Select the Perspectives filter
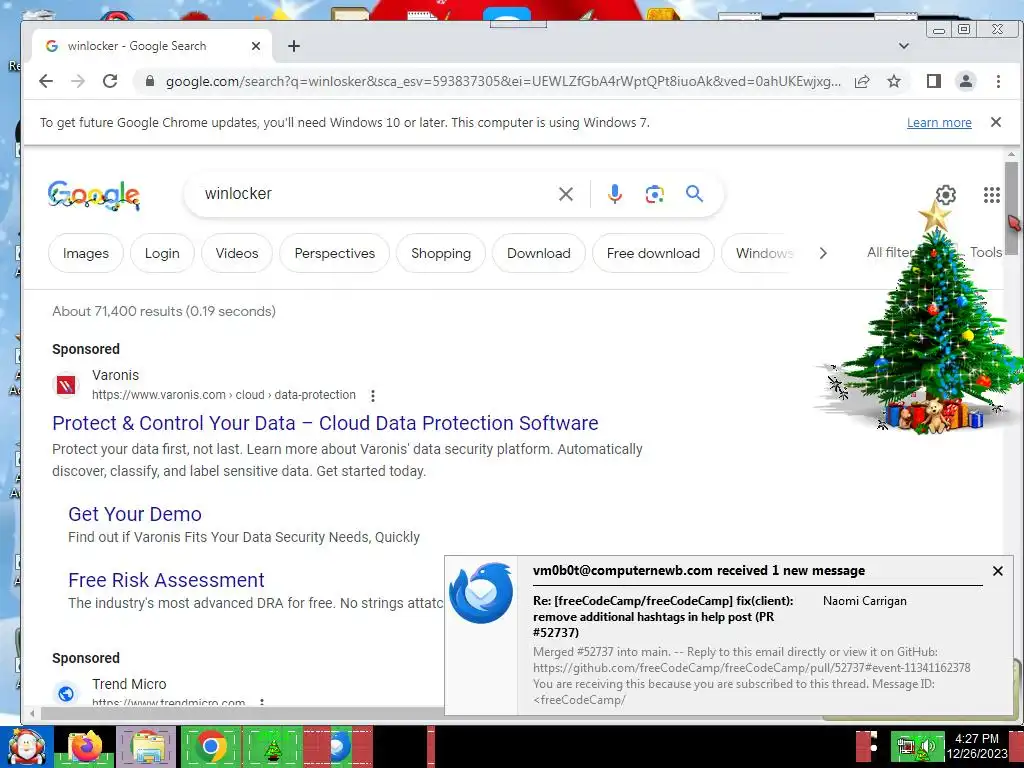 click(334, 253)
